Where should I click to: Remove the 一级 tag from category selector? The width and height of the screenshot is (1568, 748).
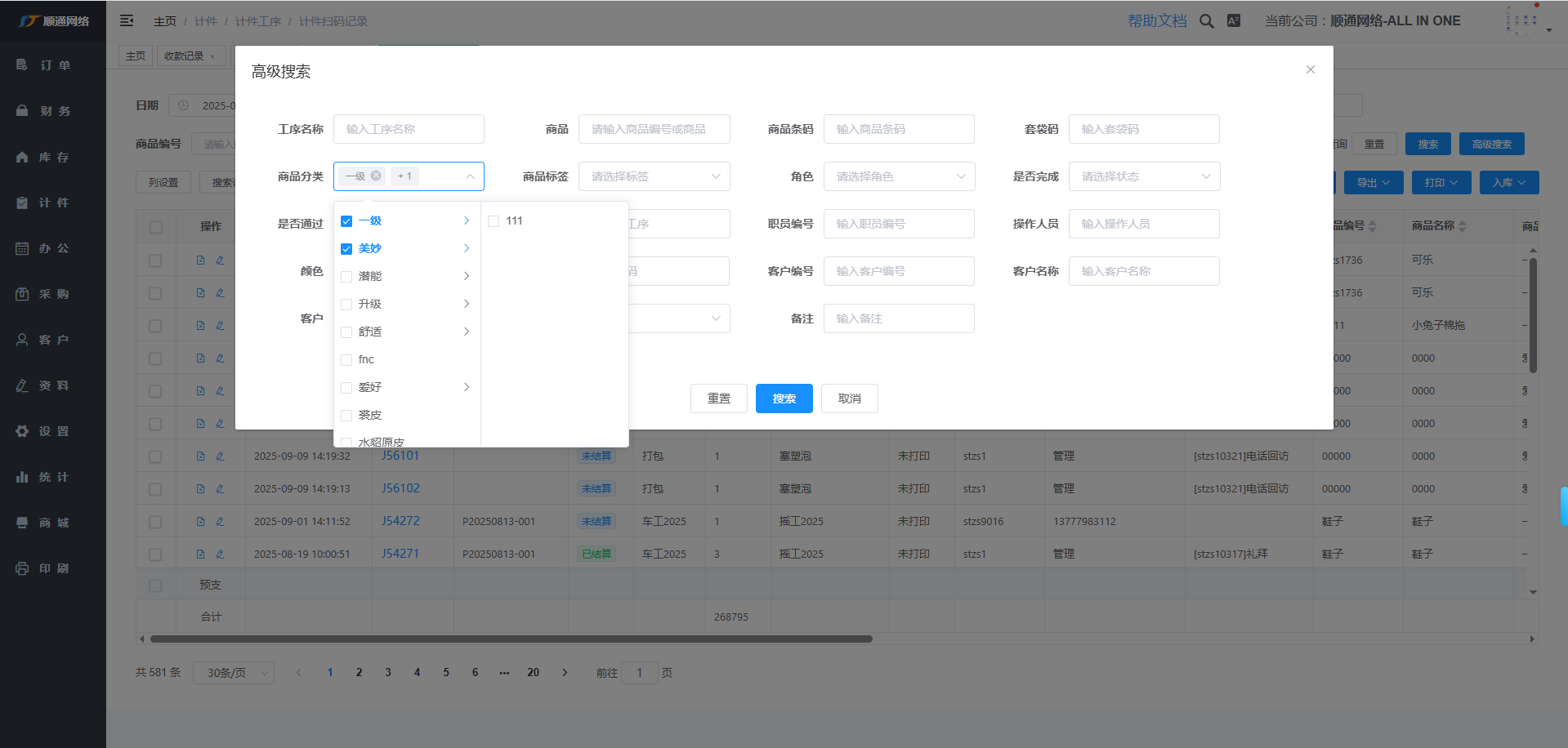376,176
